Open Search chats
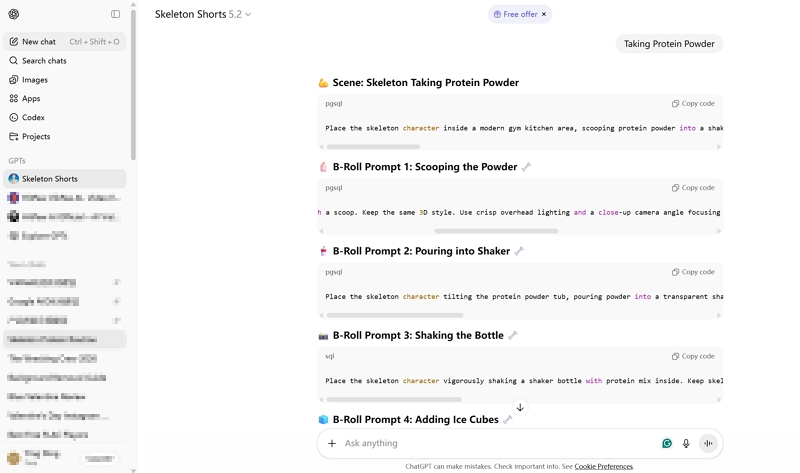Image resolution: width=800 pixels, height=473 pixels. [44, 61]
